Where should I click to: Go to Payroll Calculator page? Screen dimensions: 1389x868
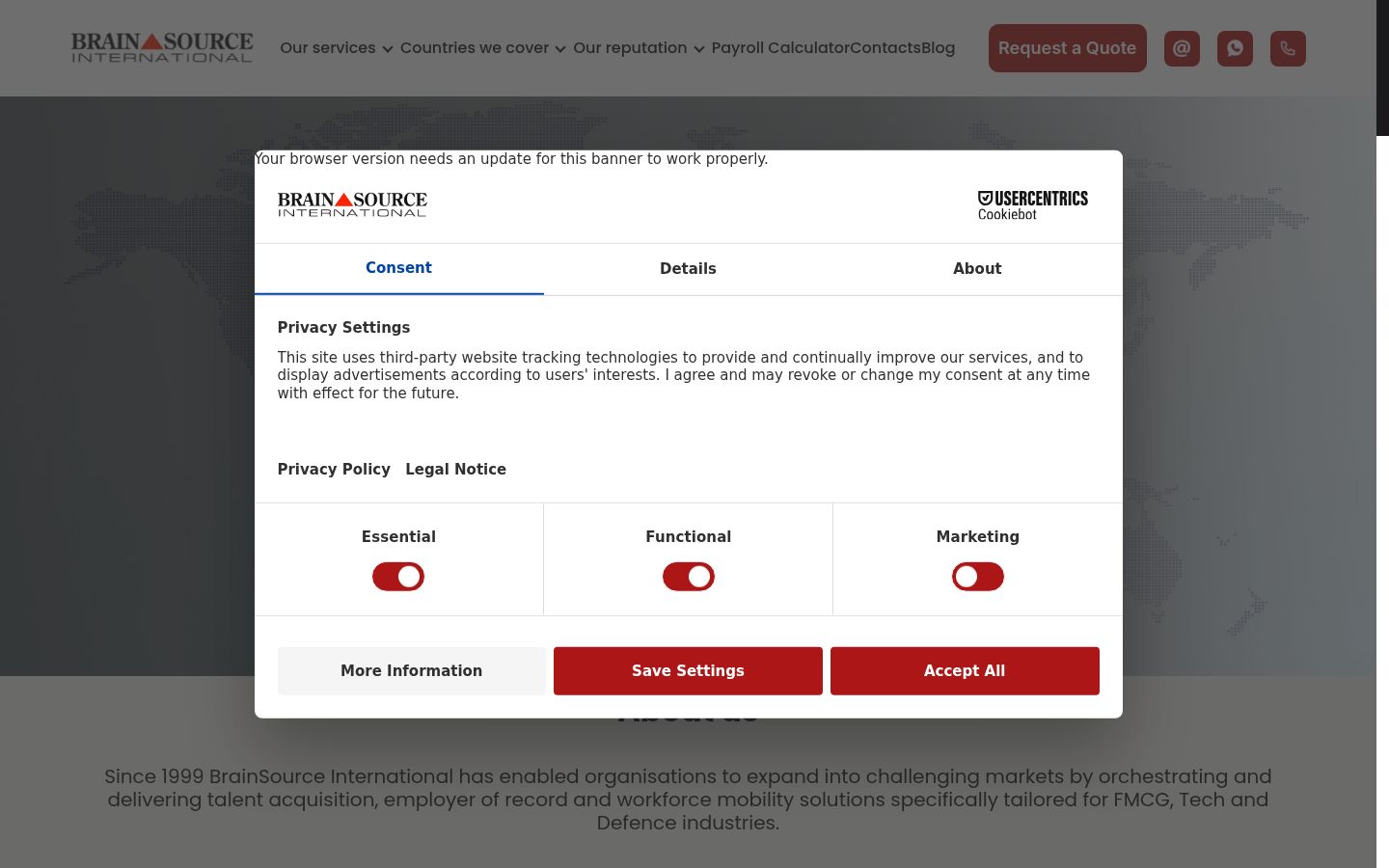coord(780,48)
